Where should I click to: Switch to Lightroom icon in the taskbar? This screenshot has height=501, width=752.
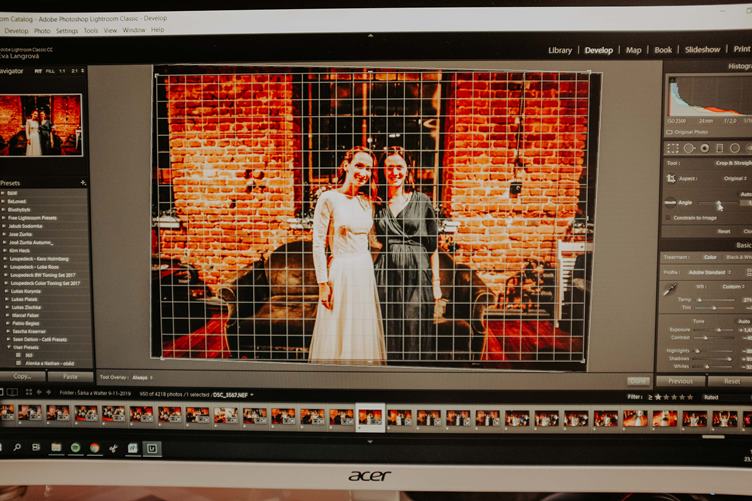click(x=152, y=449)
